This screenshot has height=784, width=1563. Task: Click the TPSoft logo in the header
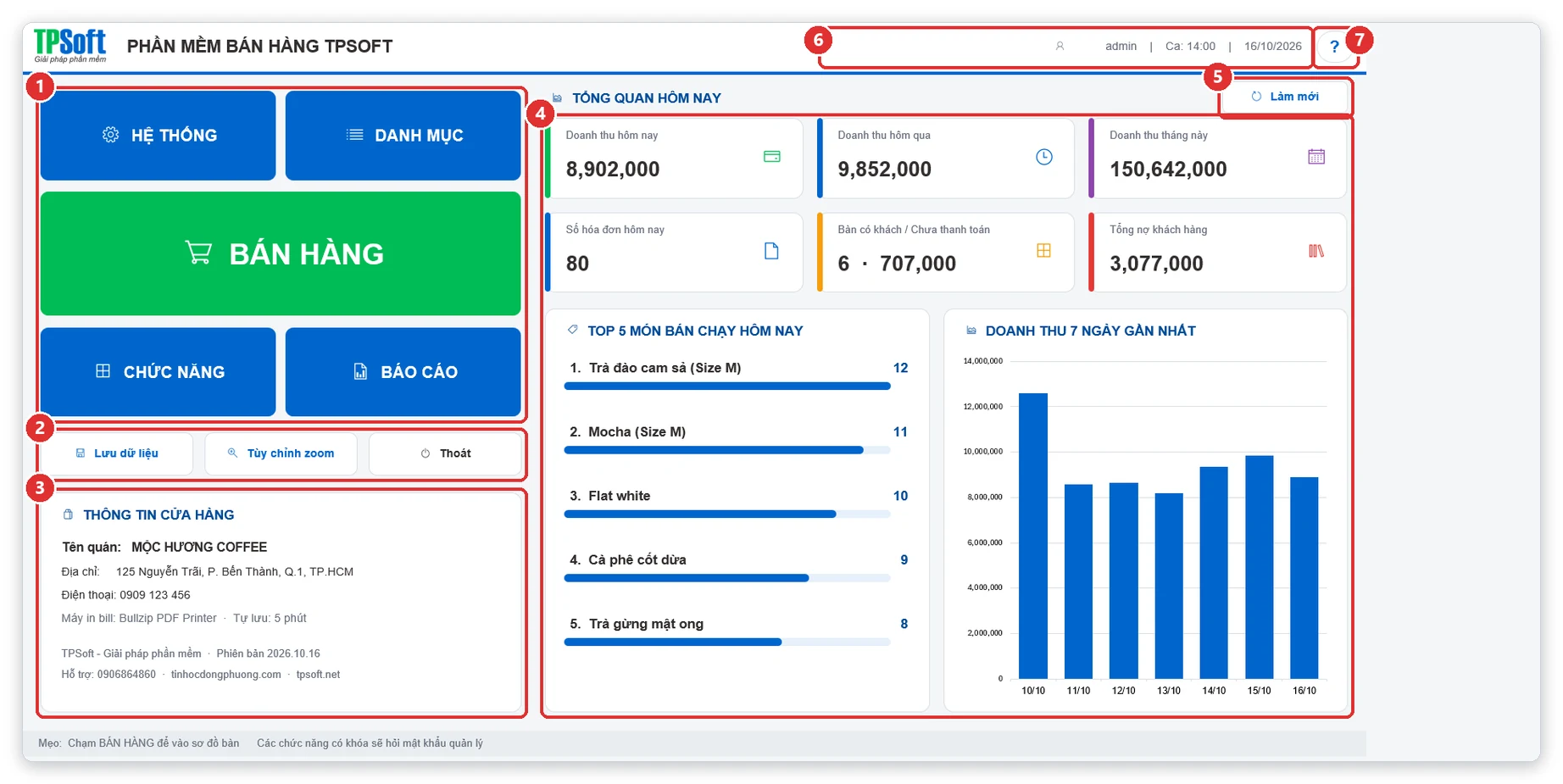[70, 46]
